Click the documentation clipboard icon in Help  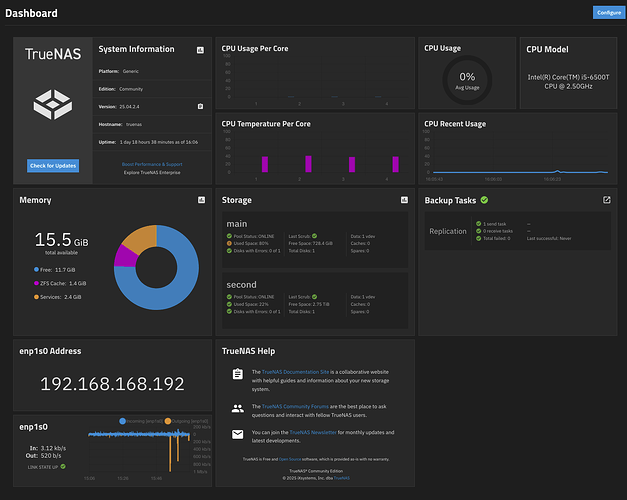pyautogui.click(x=237, y=375)
